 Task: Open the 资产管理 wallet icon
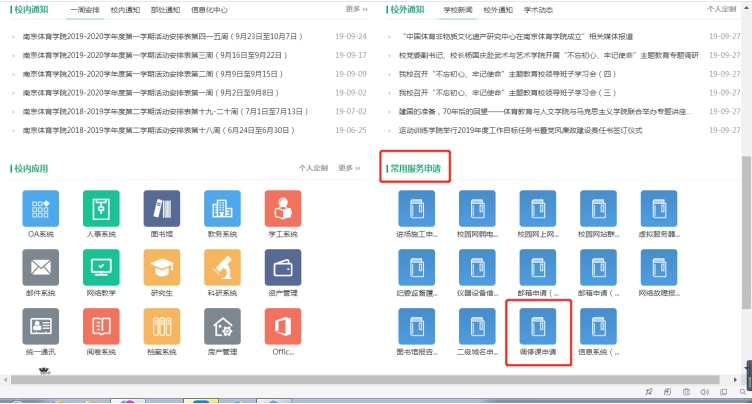pos(283,267)
